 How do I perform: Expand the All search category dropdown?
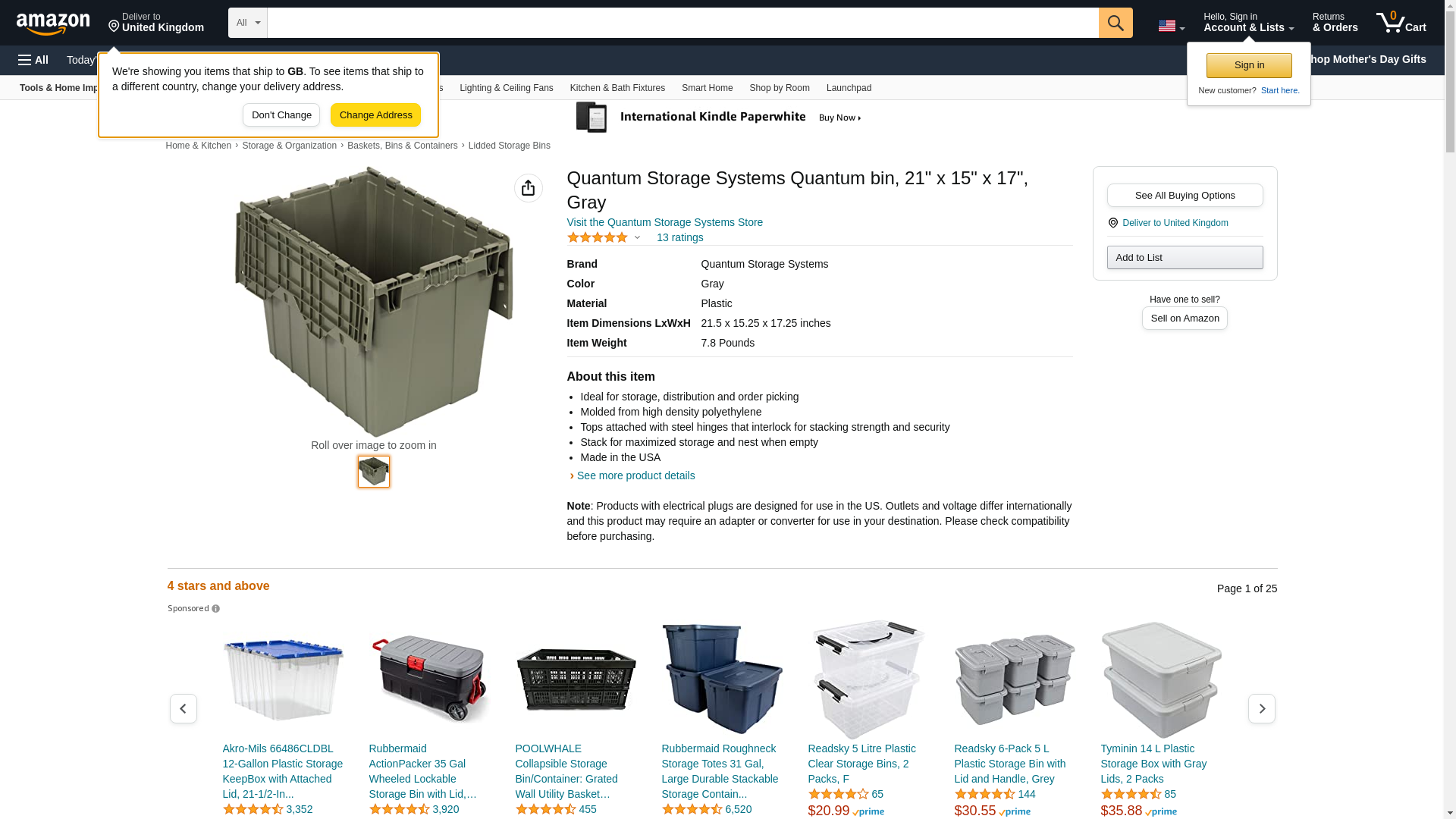(248, 23)
